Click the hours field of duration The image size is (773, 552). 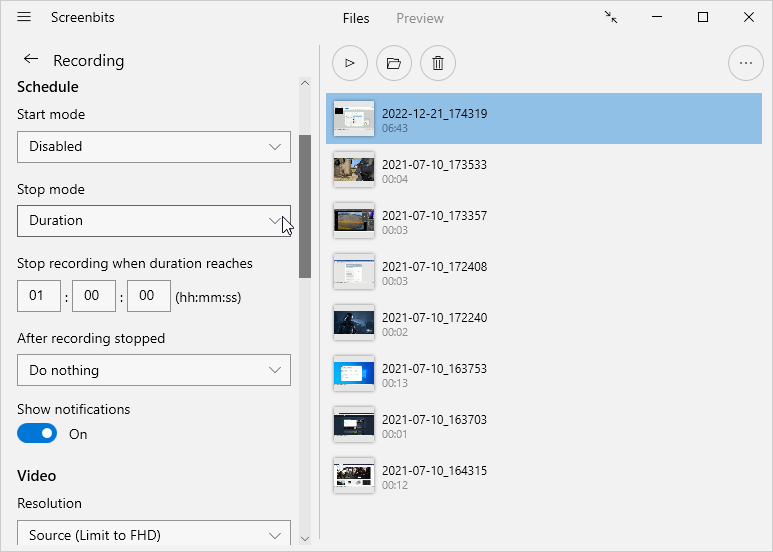[39, 296]
